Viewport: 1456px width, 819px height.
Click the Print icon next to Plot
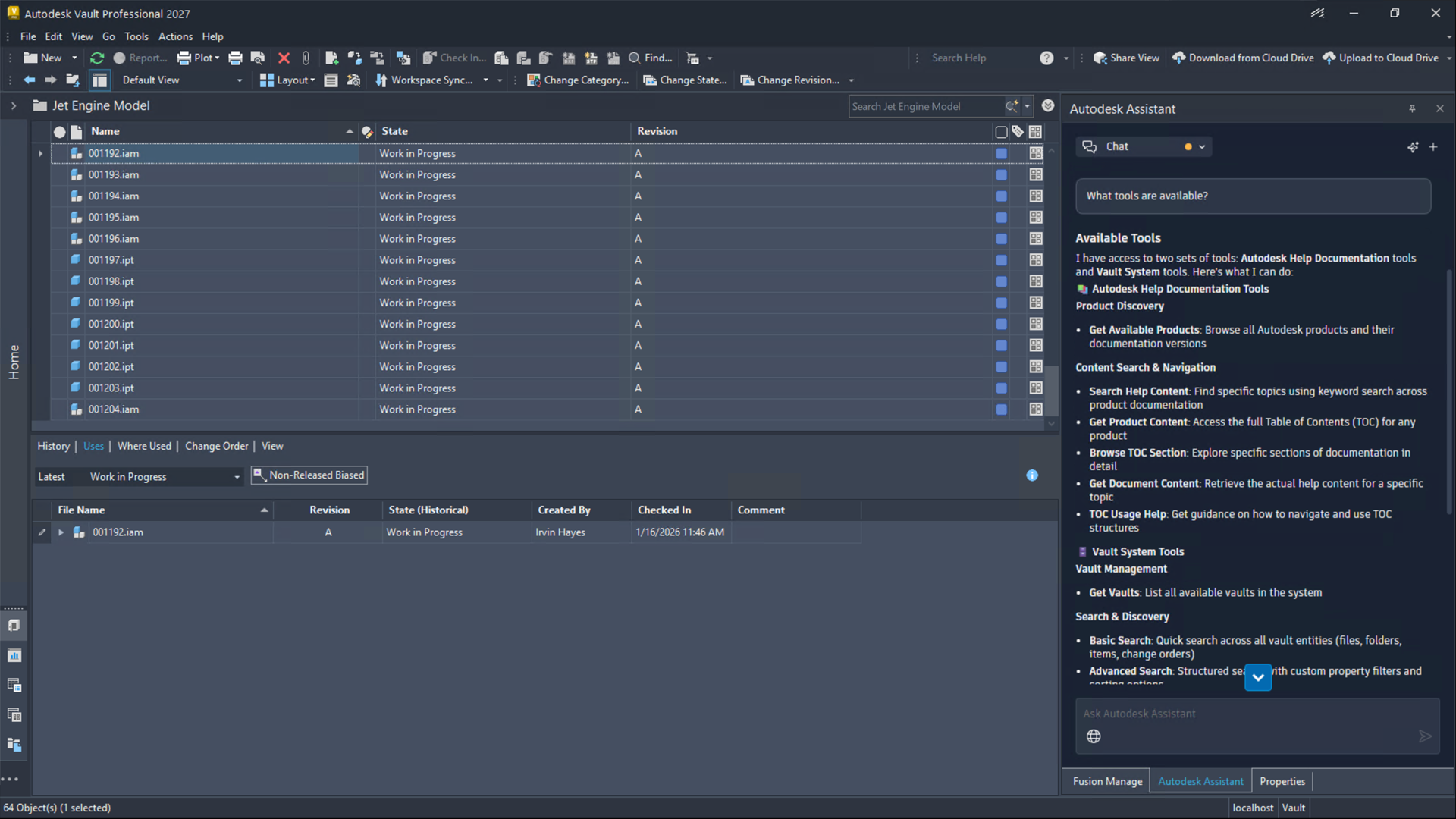[x=235, y=58]
